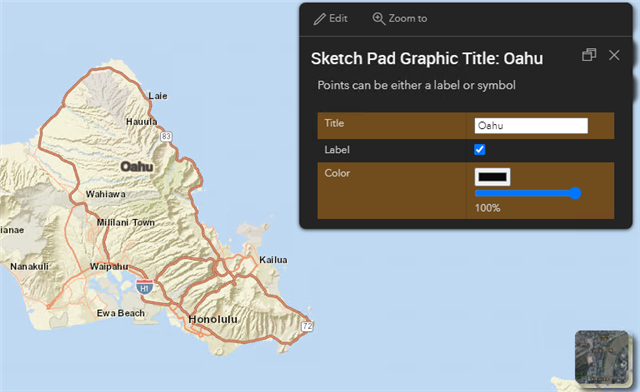Click the H1 interstate shield on the map
Screen dimensions: 640x392
[x=144, y=287]
